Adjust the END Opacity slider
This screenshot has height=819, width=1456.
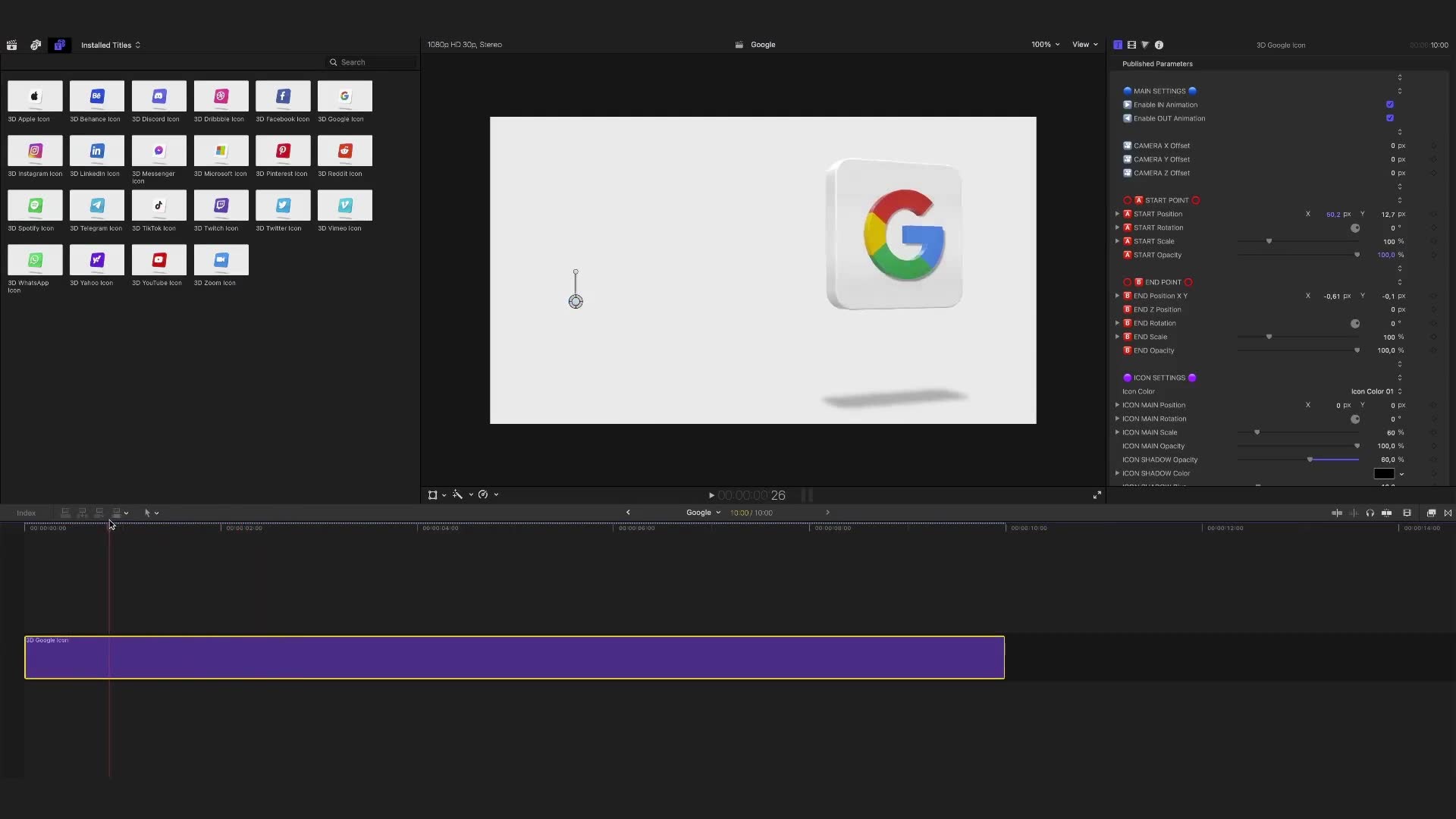click(x=1357, y=350)
